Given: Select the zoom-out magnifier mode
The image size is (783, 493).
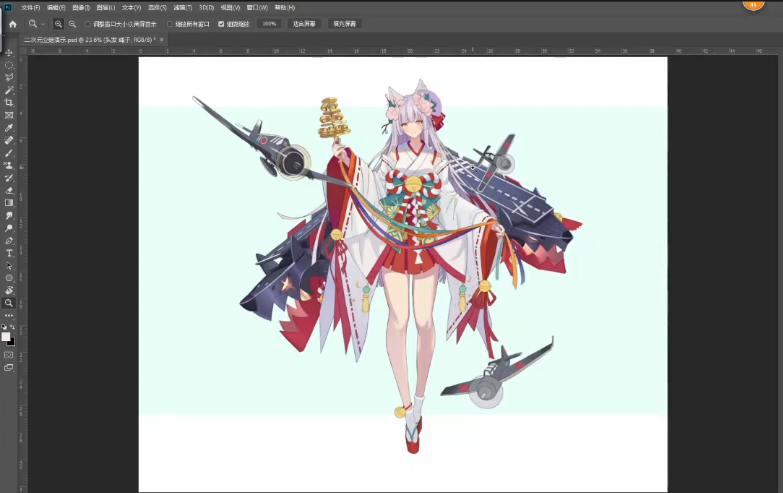Looking at the screenshot, I should point(72,23).
